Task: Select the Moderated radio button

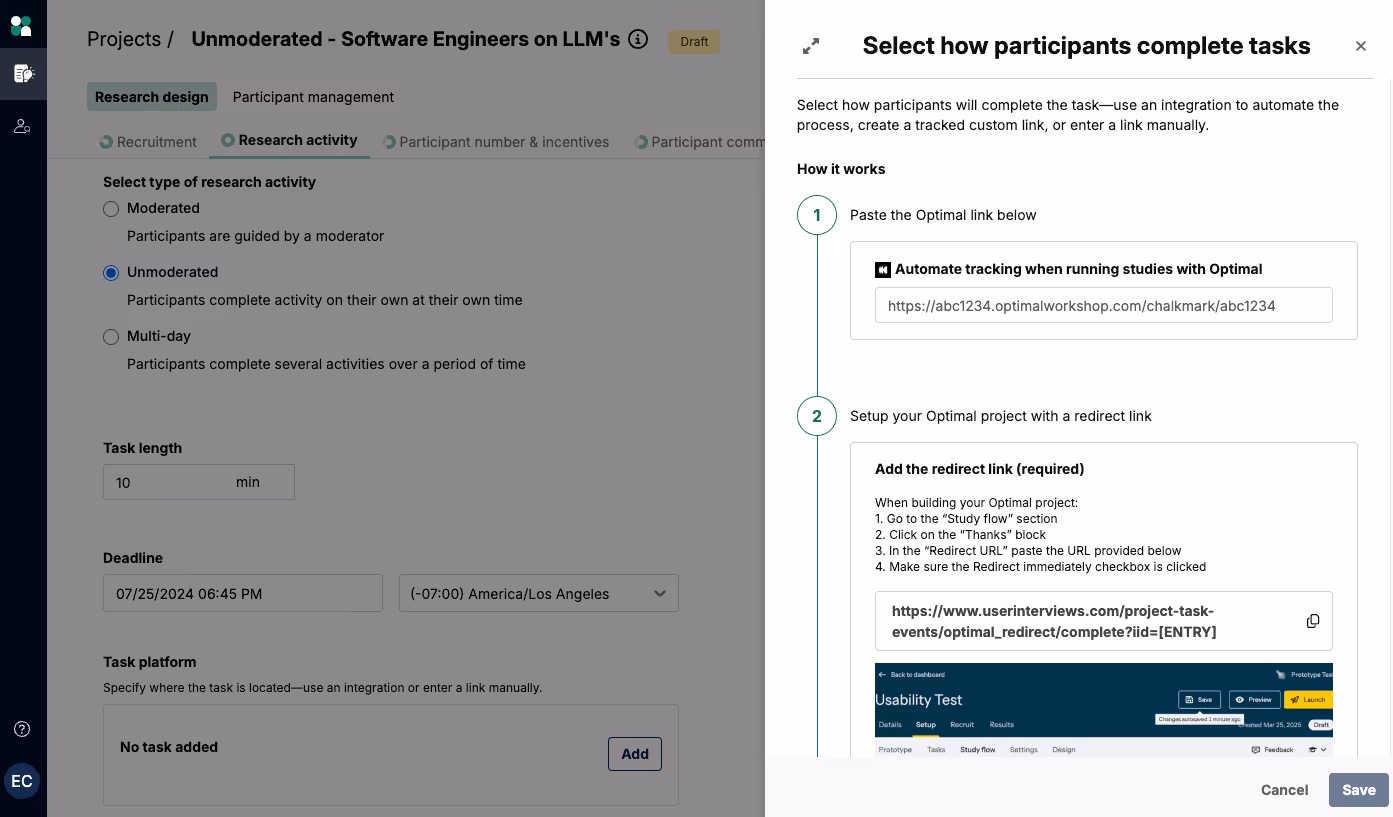Action: click(x=111, y=208)
